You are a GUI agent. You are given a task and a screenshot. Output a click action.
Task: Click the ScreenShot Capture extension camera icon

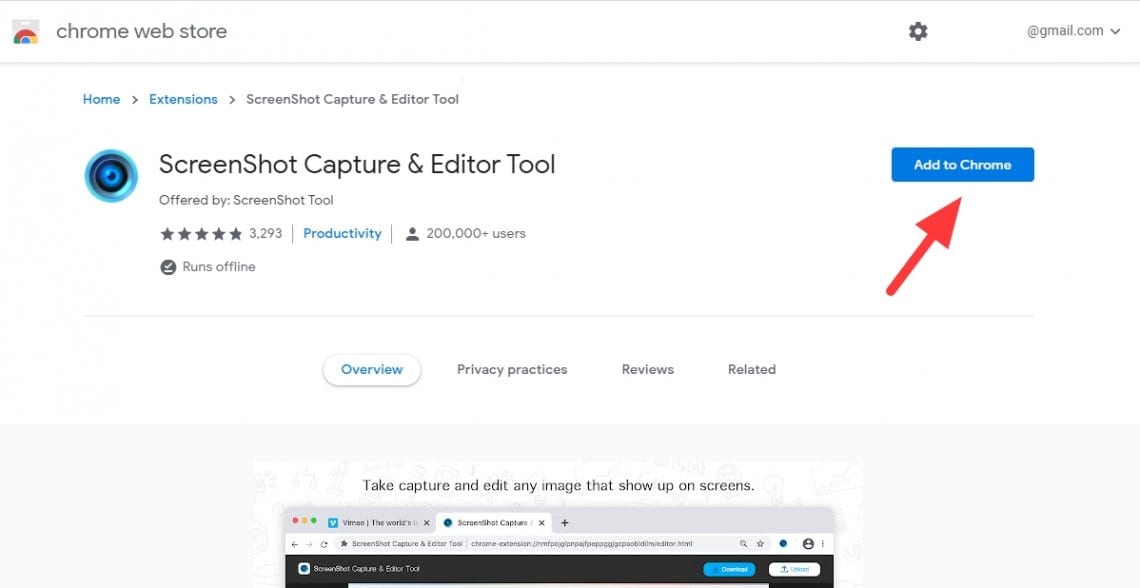tap(111, 176)
